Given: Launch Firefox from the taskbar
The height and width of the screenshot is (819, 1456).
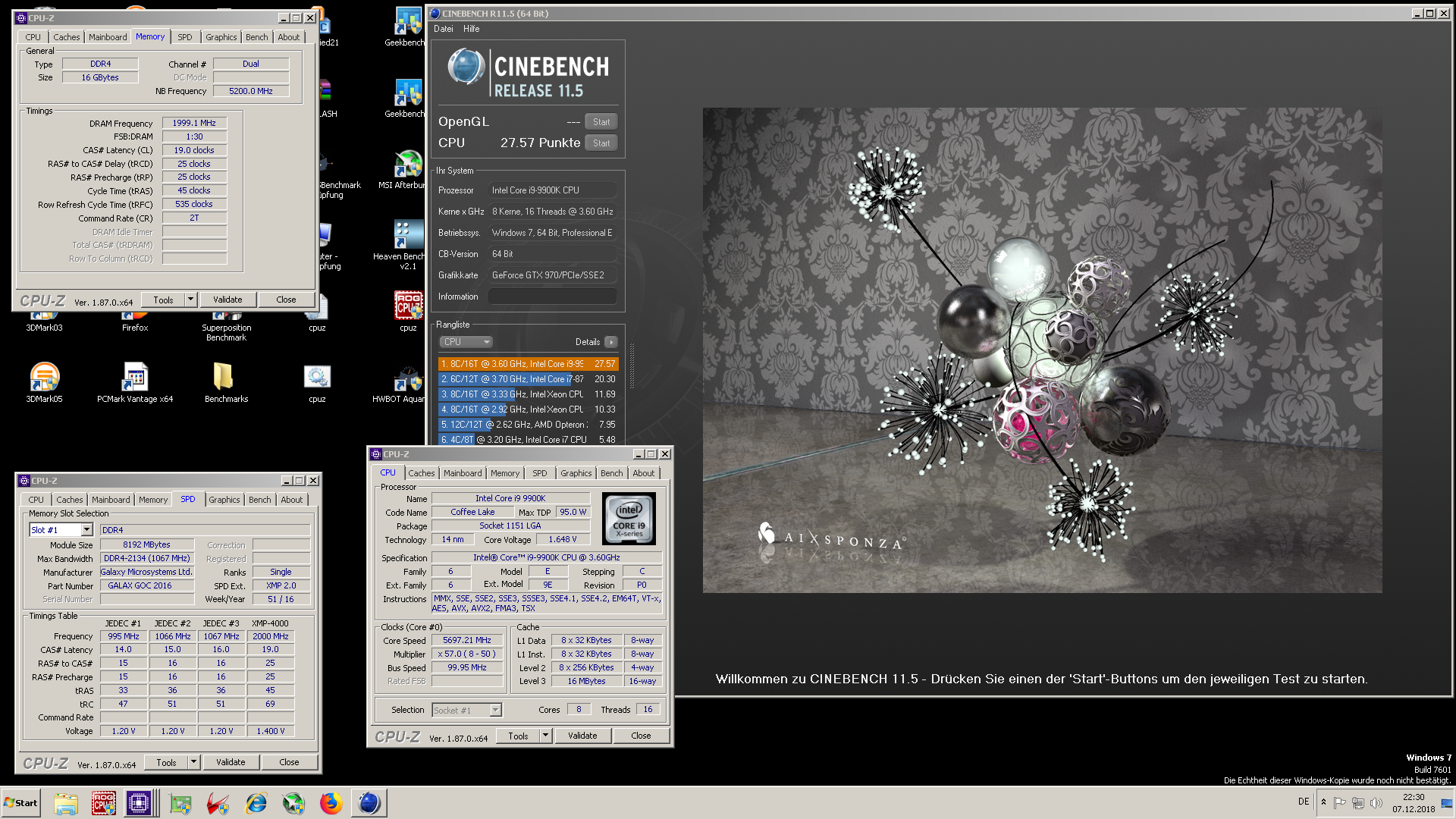Looking at the screenshot, I should tap(331, 803).
